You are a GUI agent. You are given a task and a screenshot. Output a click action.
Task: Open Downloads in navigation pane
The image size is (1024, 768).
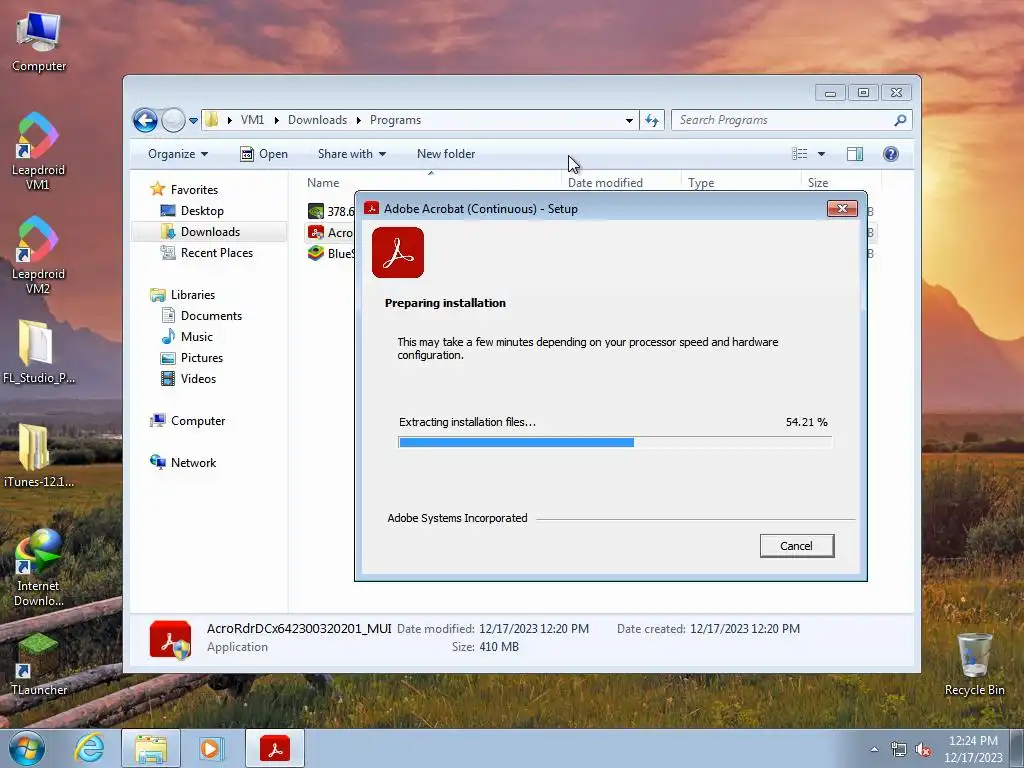tap(210, 232)
